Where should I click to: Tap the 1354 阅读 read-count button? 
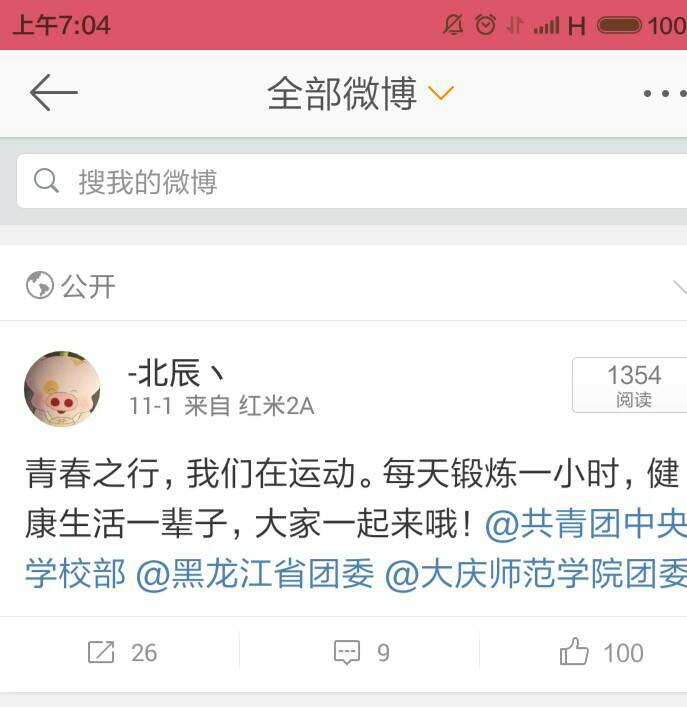(630, 385)
